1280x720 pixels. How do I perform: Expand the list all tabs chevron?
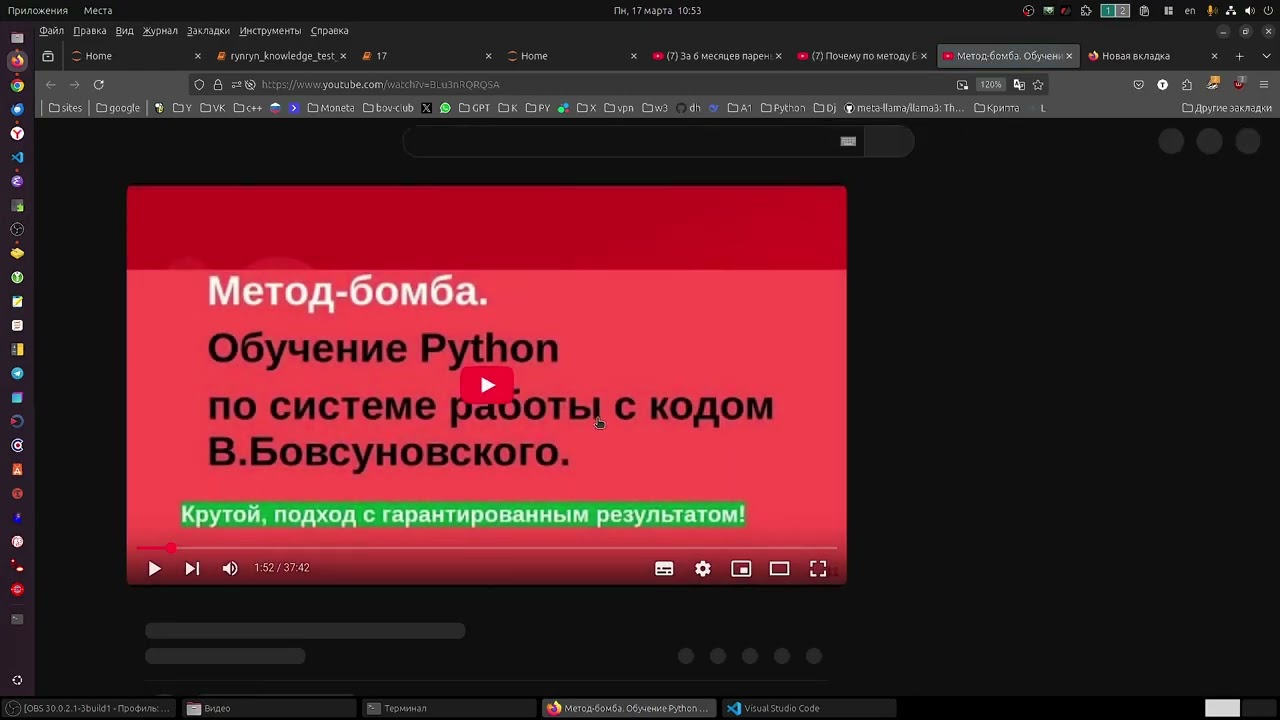coord(1267,56)
